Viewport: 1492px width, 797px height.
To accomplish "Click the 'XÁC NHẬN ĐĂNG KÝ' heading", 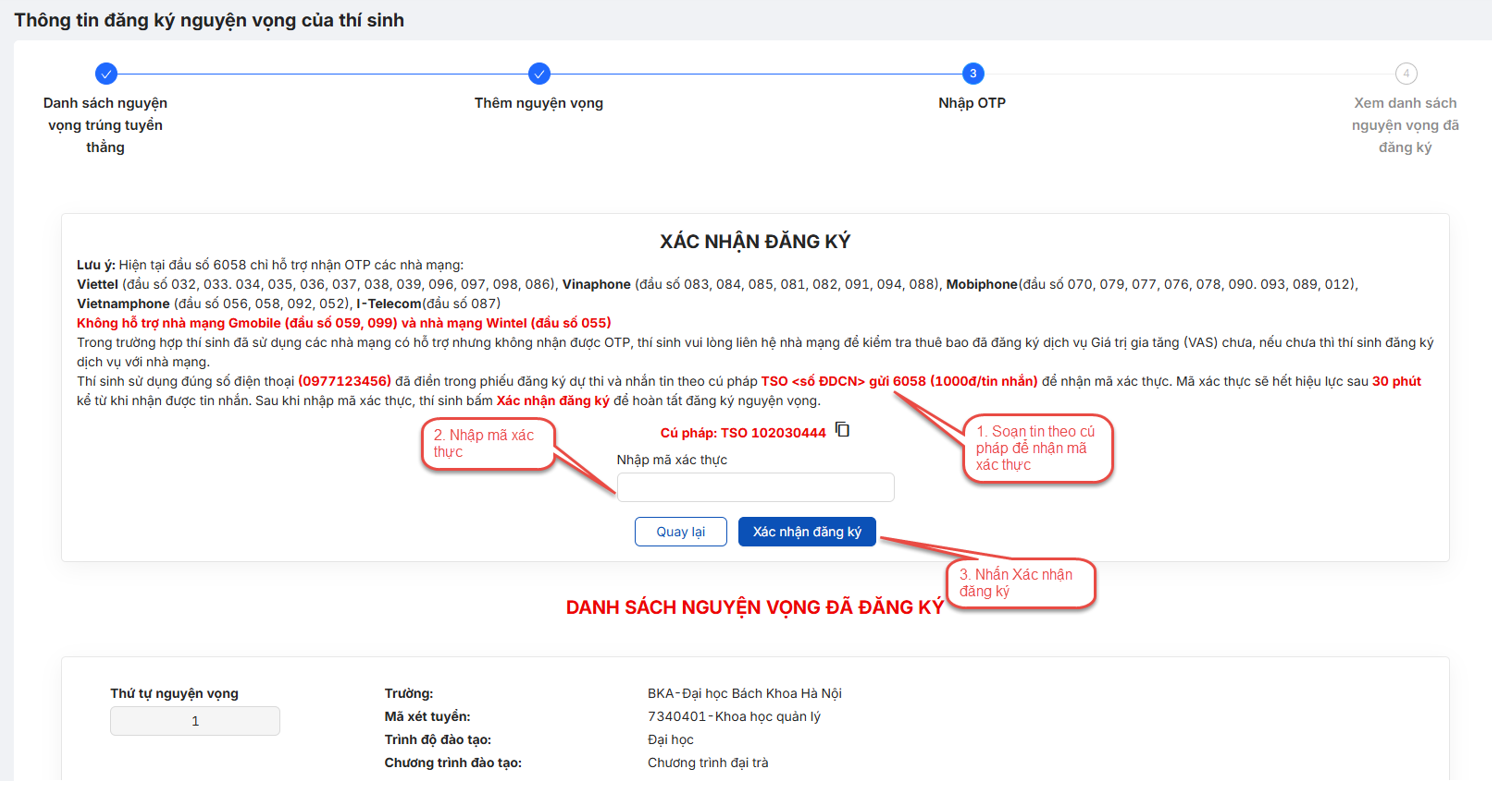I will click(x=755, y=242).
